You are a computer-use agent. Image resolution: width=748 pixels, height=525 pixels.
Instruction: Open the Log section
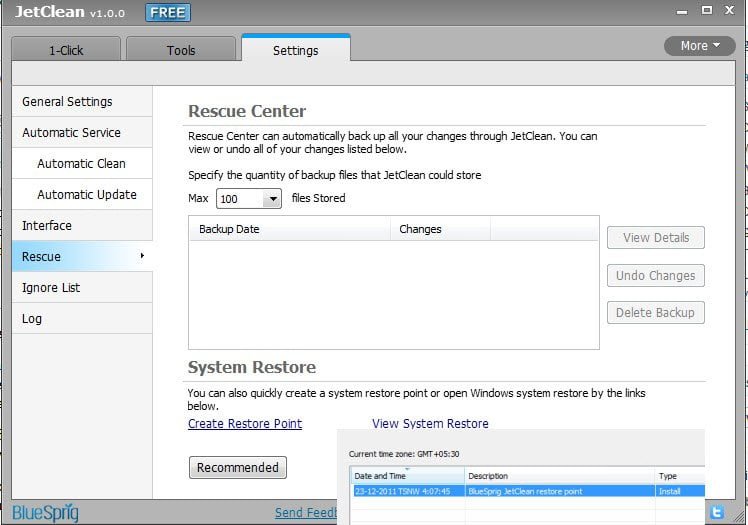click(82, 319)
